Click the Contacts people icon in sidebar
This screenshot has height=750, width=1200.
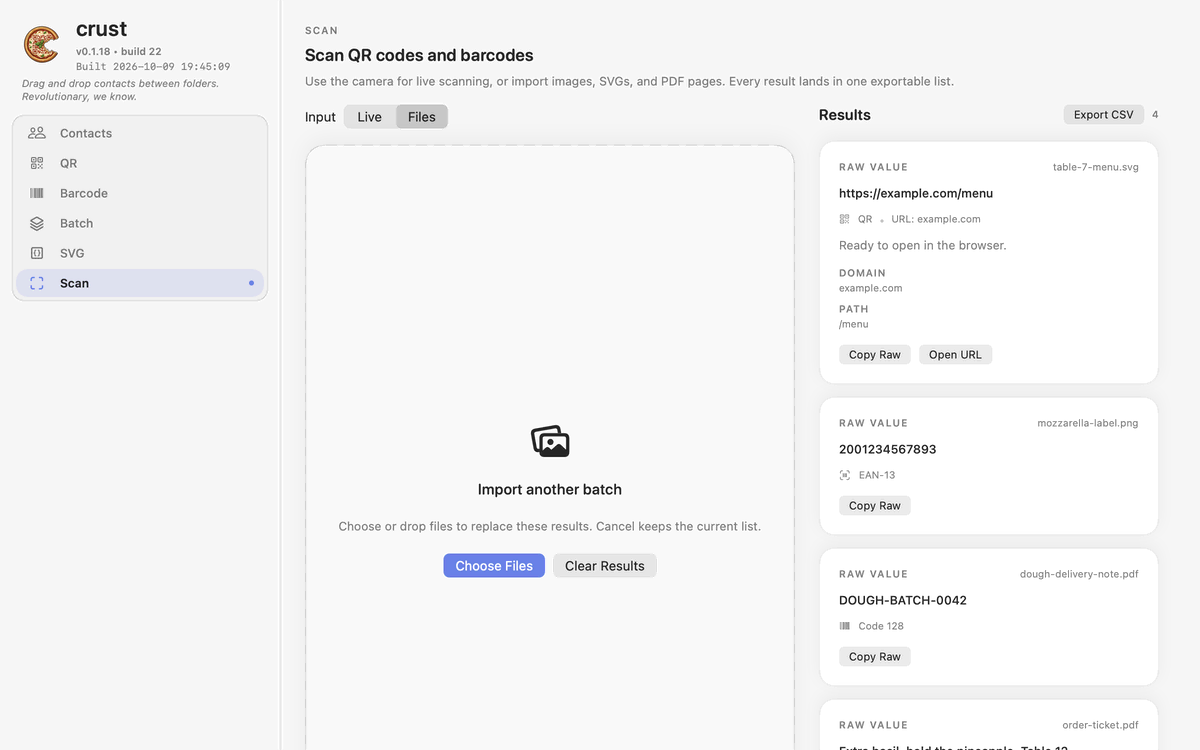pos(37,133)
